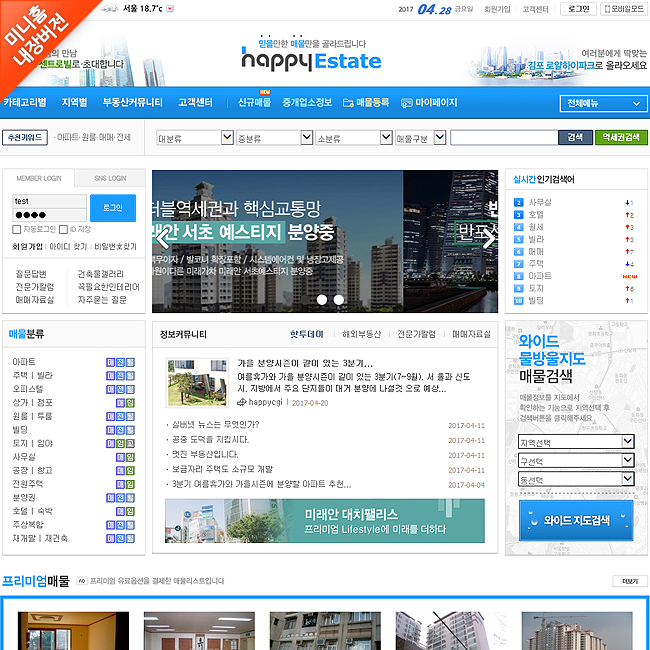Screen dimensions: 650x650
Task: Click the 매 badge in the 전원주택 row
Action: point(120,484)
